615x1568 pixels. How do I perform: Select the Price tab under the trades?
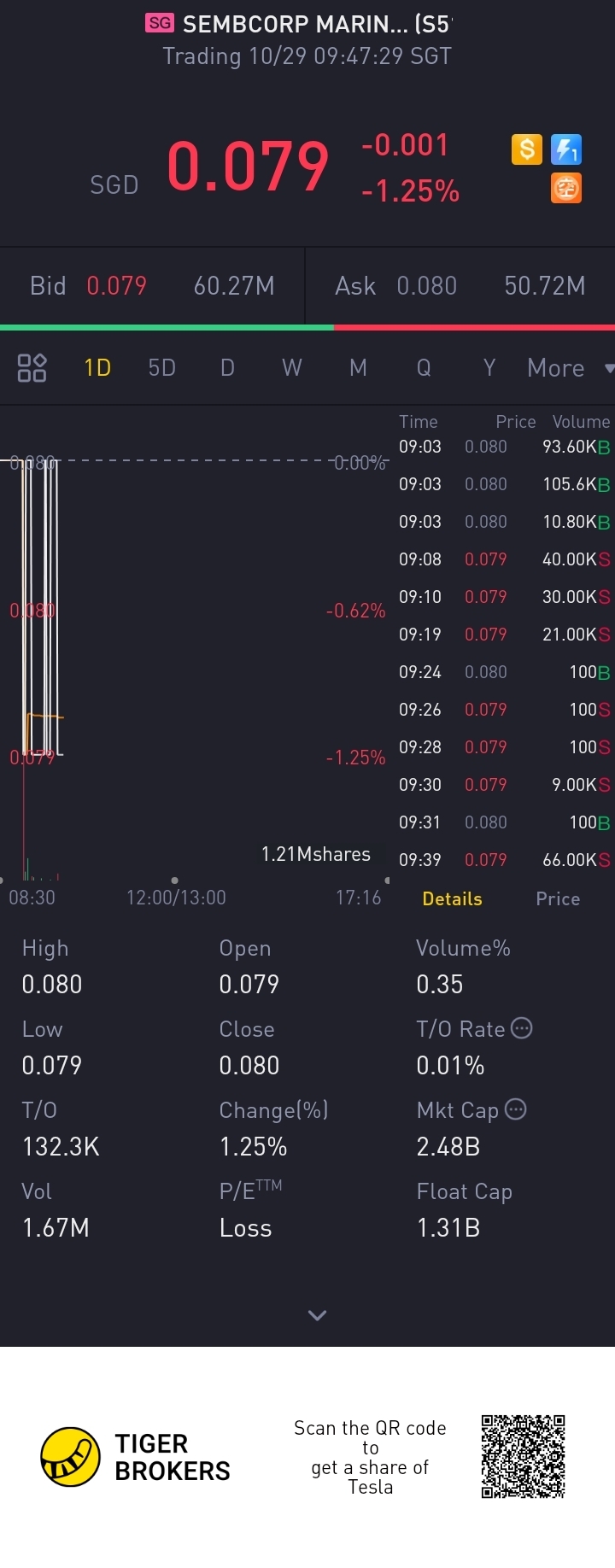[x=558, y=898]
